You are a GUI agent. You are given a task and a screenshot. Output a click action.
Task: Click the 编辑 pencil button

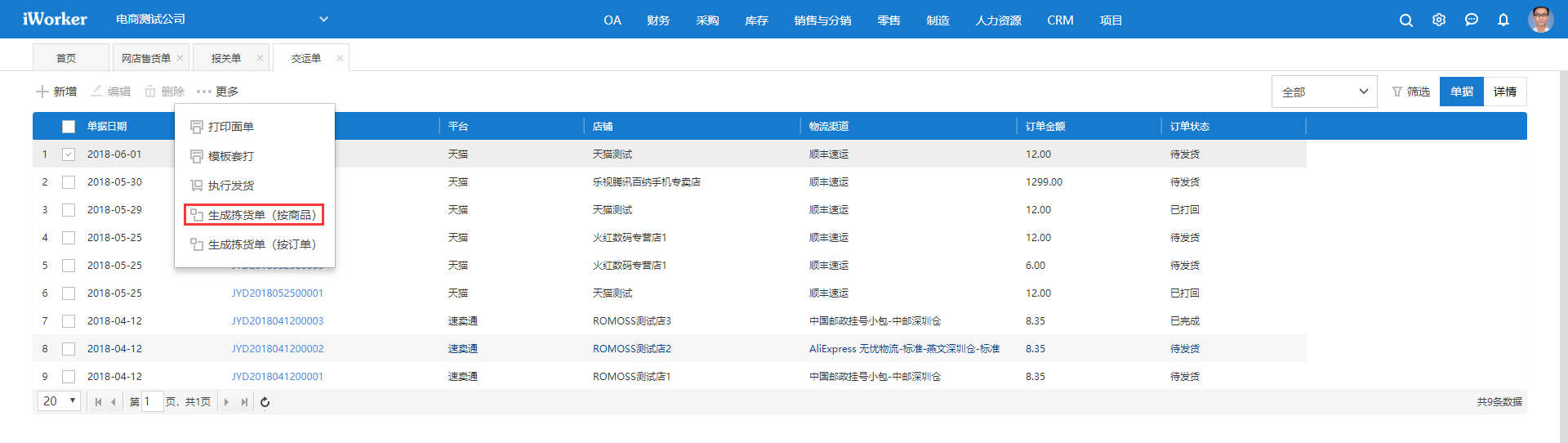point(110,92)
